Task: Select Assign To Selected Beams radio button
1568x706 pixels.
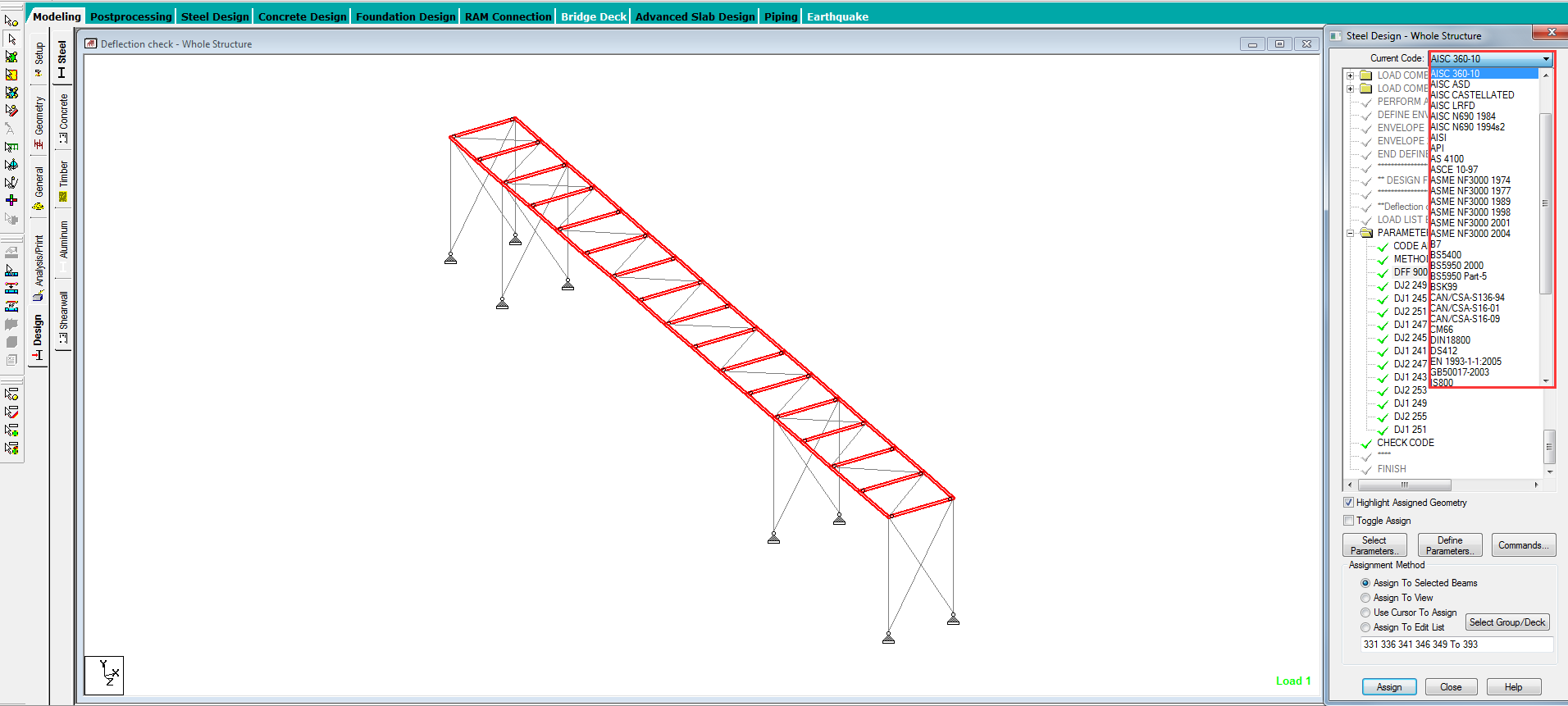Action: [x=1365, y=583]
